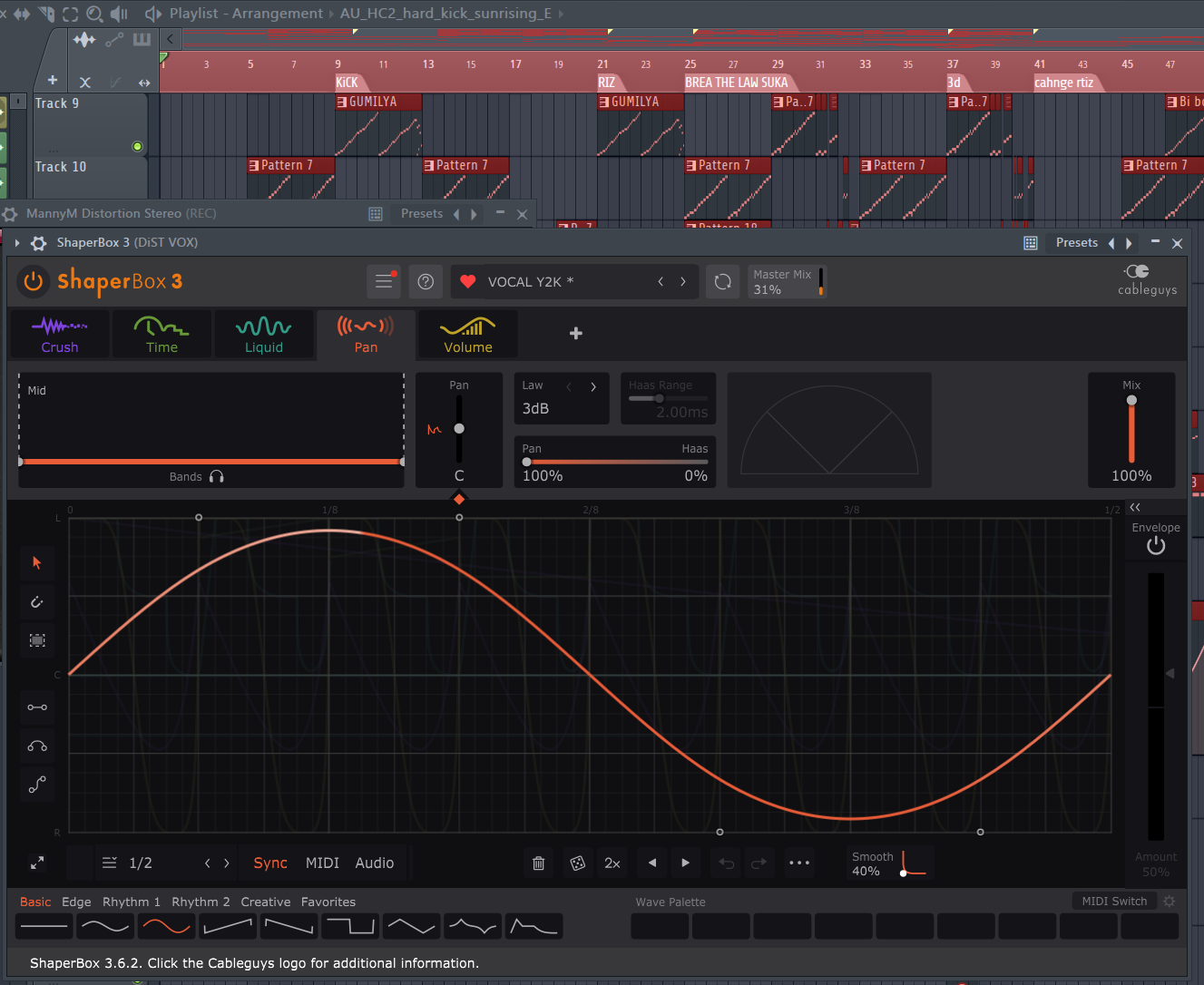Open the Rhythm 2 wave presets category

(x=201, y=902)
